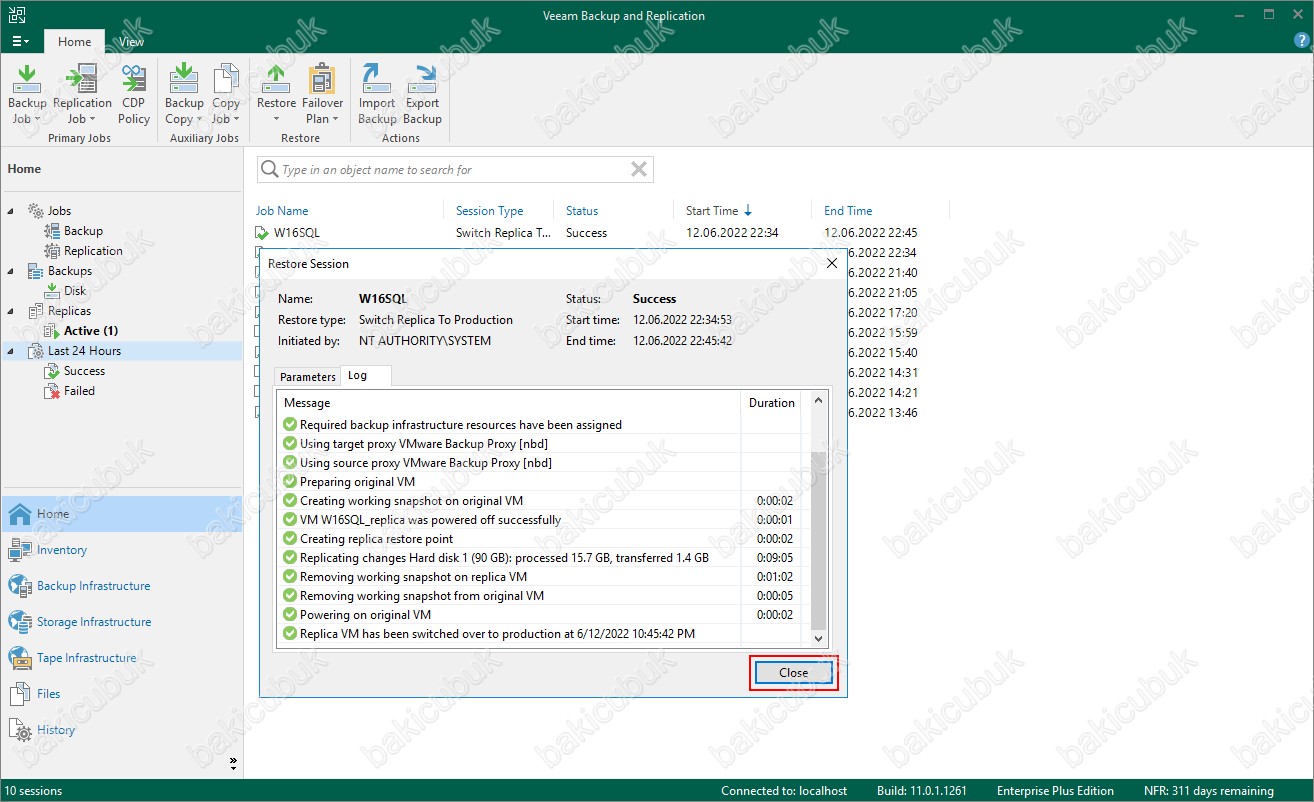This screenshot has width=1314, height=802.
Task: Create a CDP Policy from ribbon
Action: coord(134,95)
